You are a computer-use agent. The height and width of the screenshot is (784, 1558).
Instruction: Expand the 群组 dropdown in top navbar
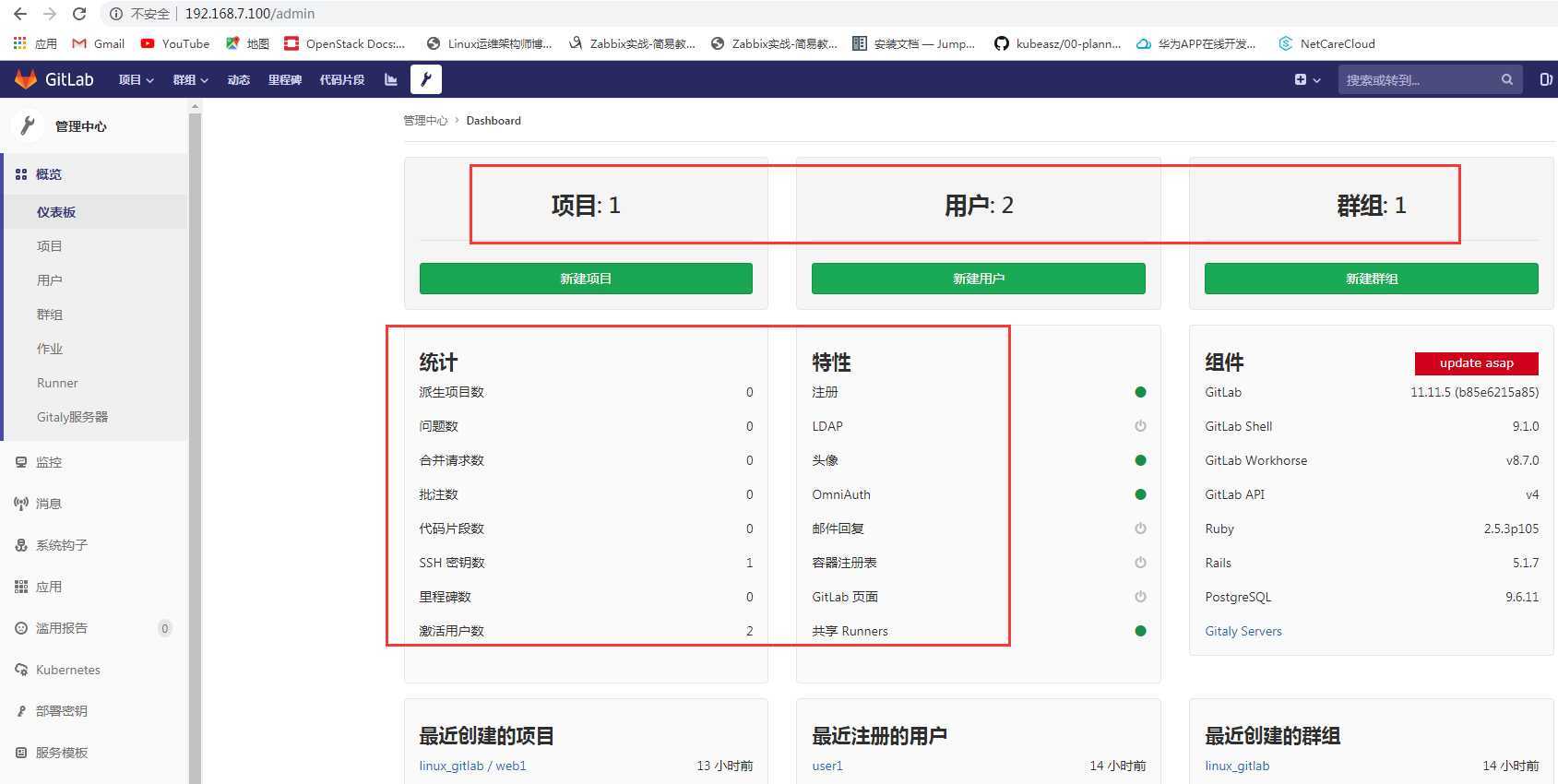tap(190, 79)
